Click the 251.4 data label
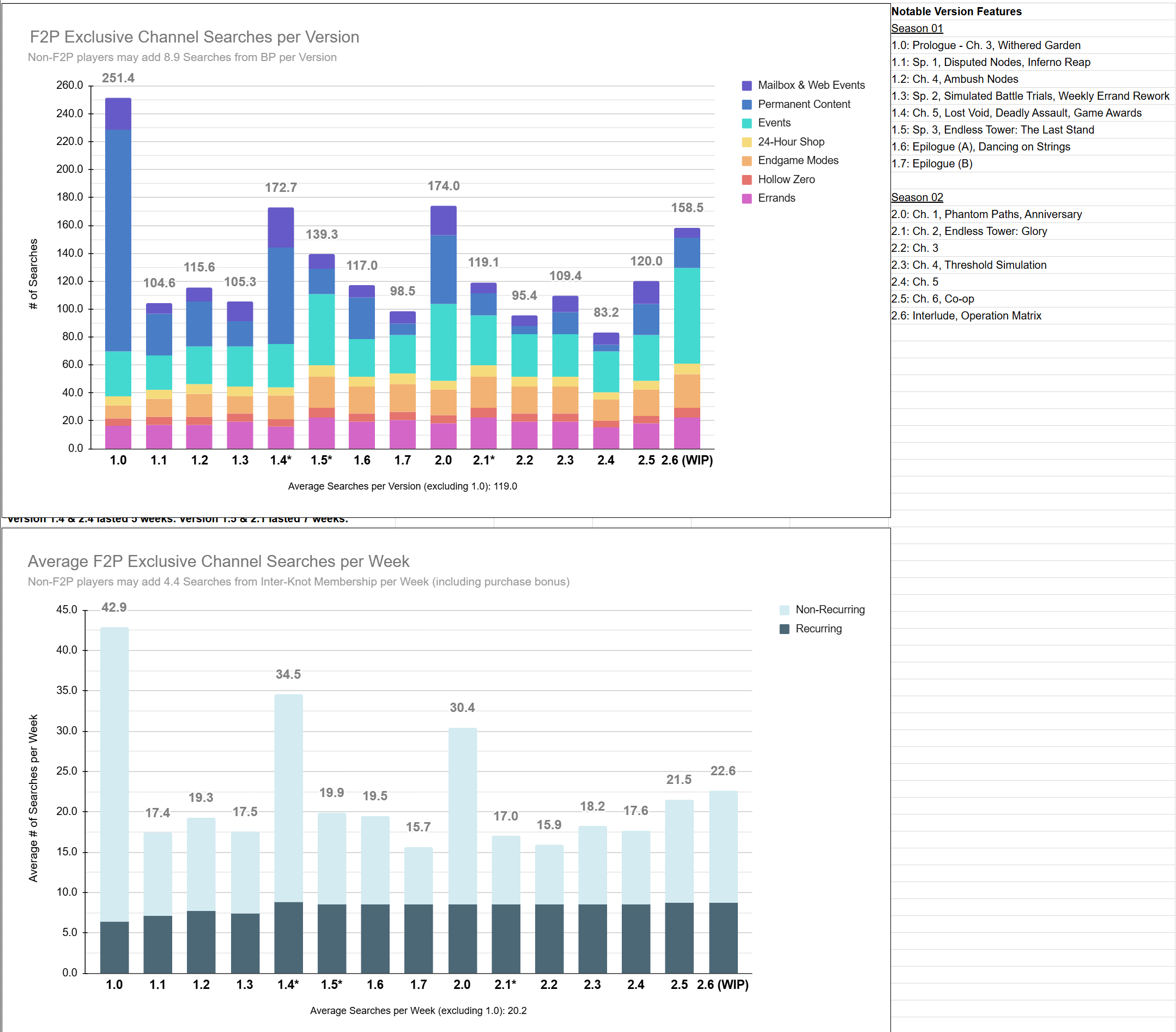The image size is (1176, 1032). tap(118, 78)
